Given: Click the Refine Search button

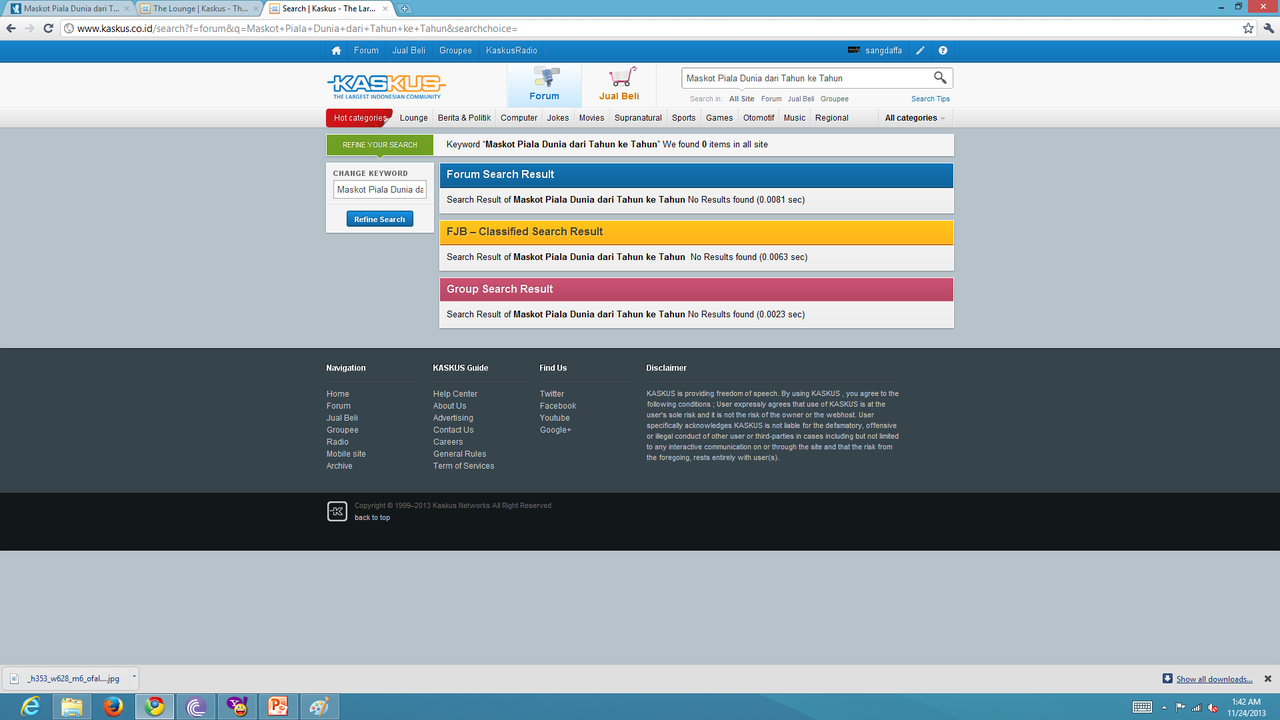Looking at the screenshot, I should (x=380, y=219).
